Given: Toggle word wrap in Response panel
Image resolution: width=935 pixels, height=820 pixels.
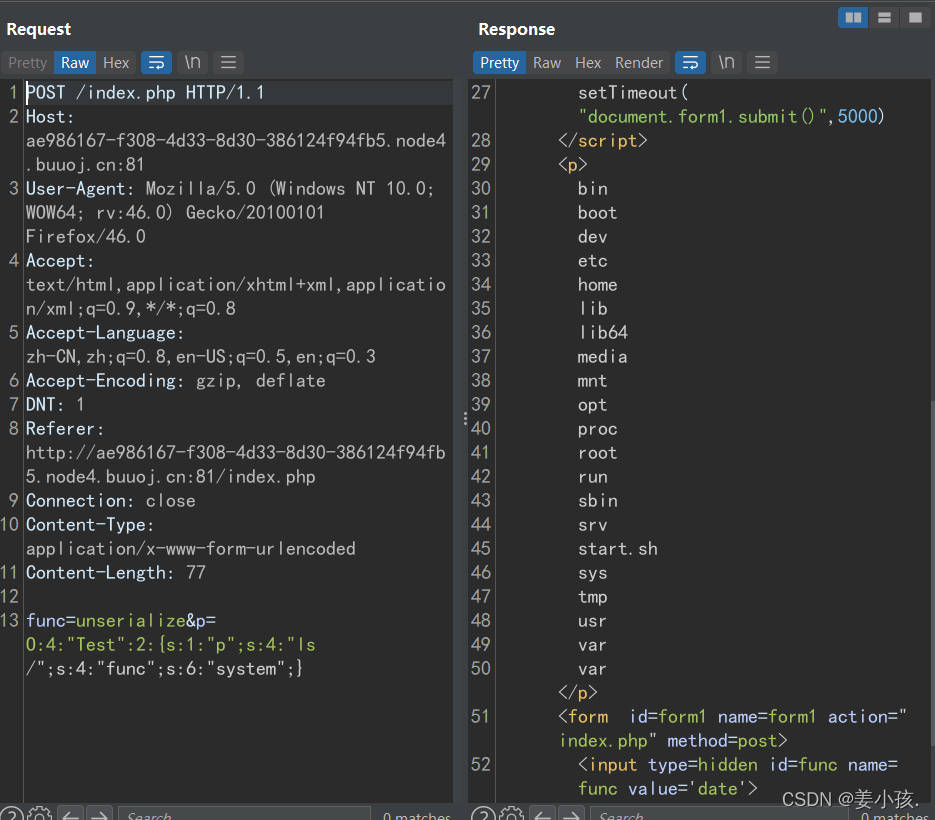Looking at the screenshot, I should click(x=690, y=63).
